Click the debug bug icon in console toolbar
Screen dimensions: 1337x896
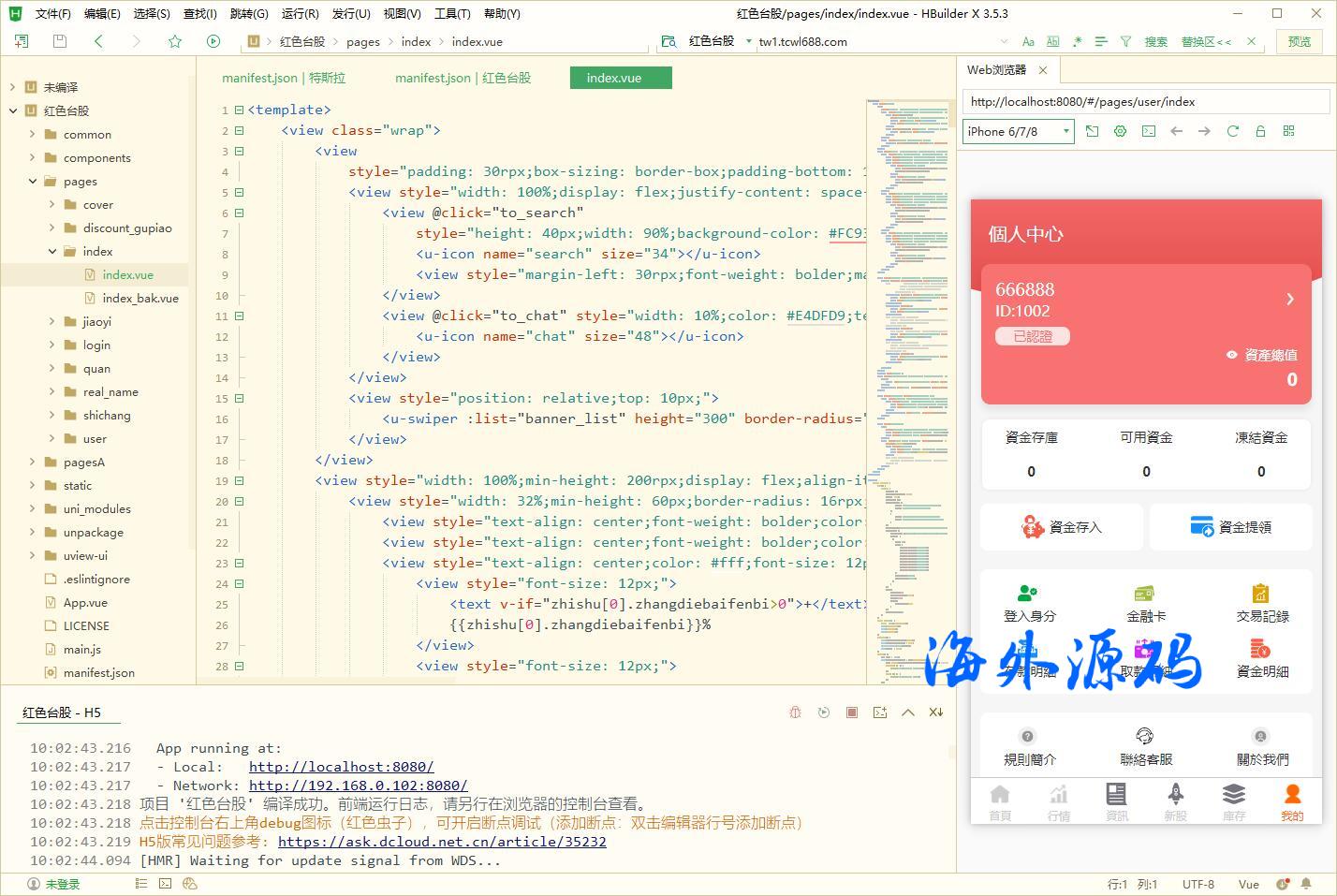795,712
